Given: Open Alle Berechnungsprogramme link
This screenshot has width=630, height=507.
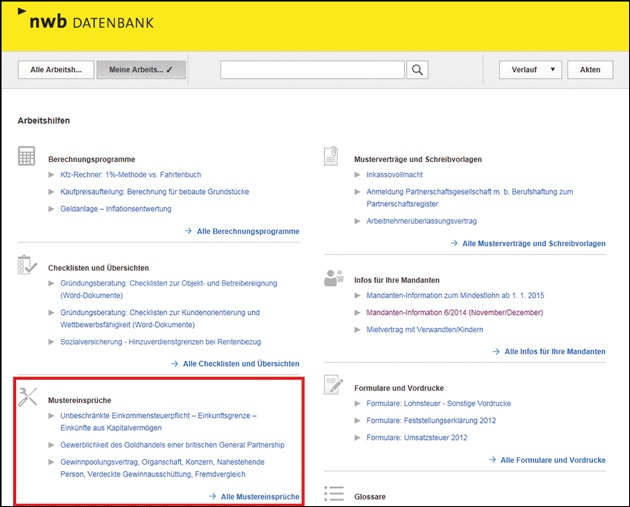Looking at the screenshot, I should tap(246, 231).
